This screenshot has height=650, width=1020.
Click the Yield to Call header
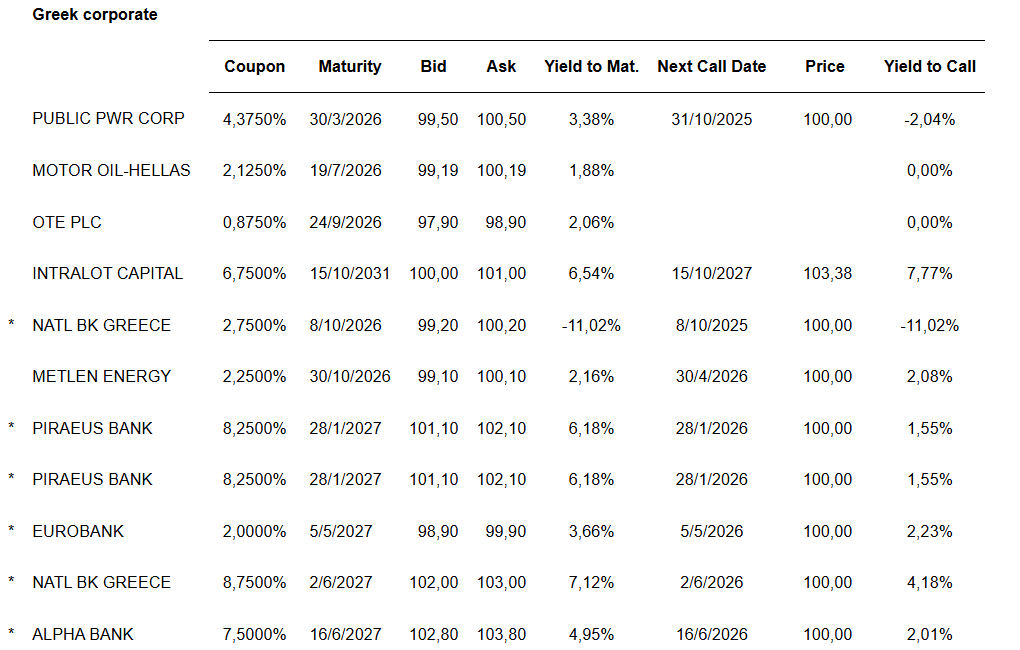pos(929,67)
